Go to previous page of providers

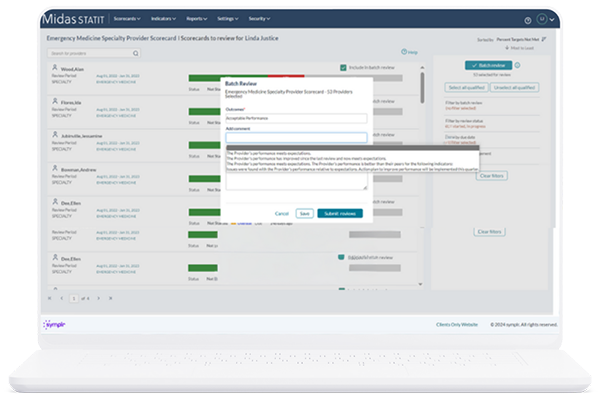pos(62,298)
